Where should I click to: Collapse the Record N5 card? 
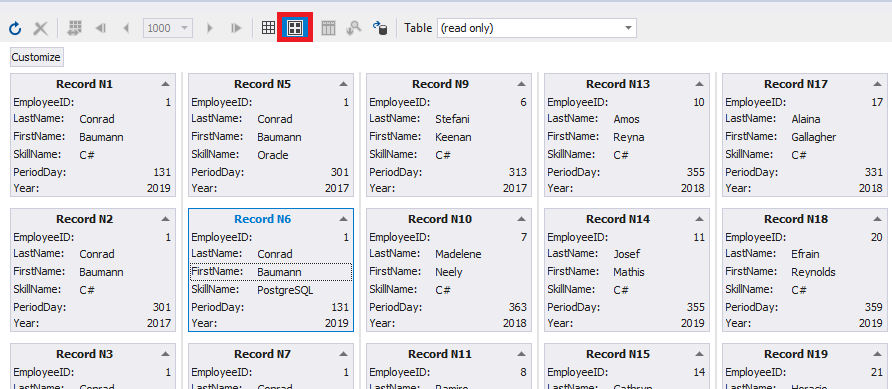(x=344, y=84)
